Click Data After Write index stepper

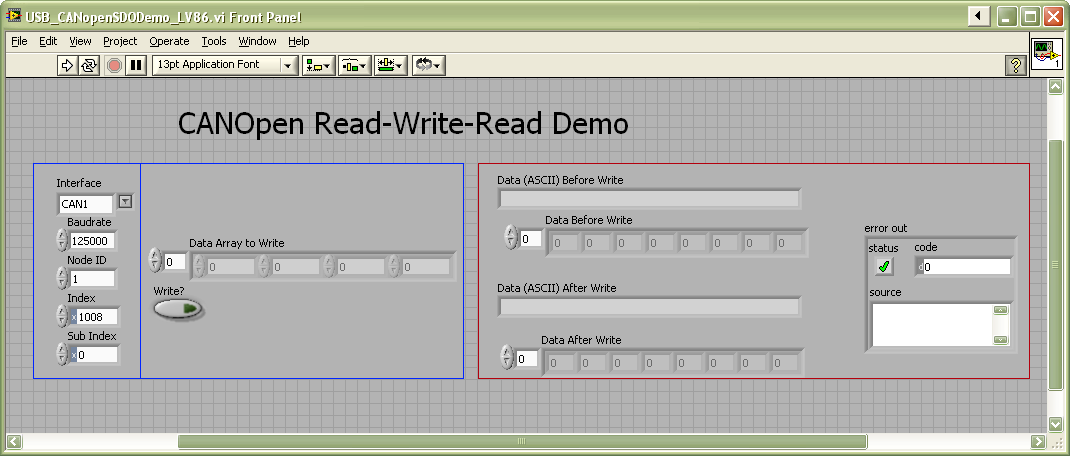507,358
